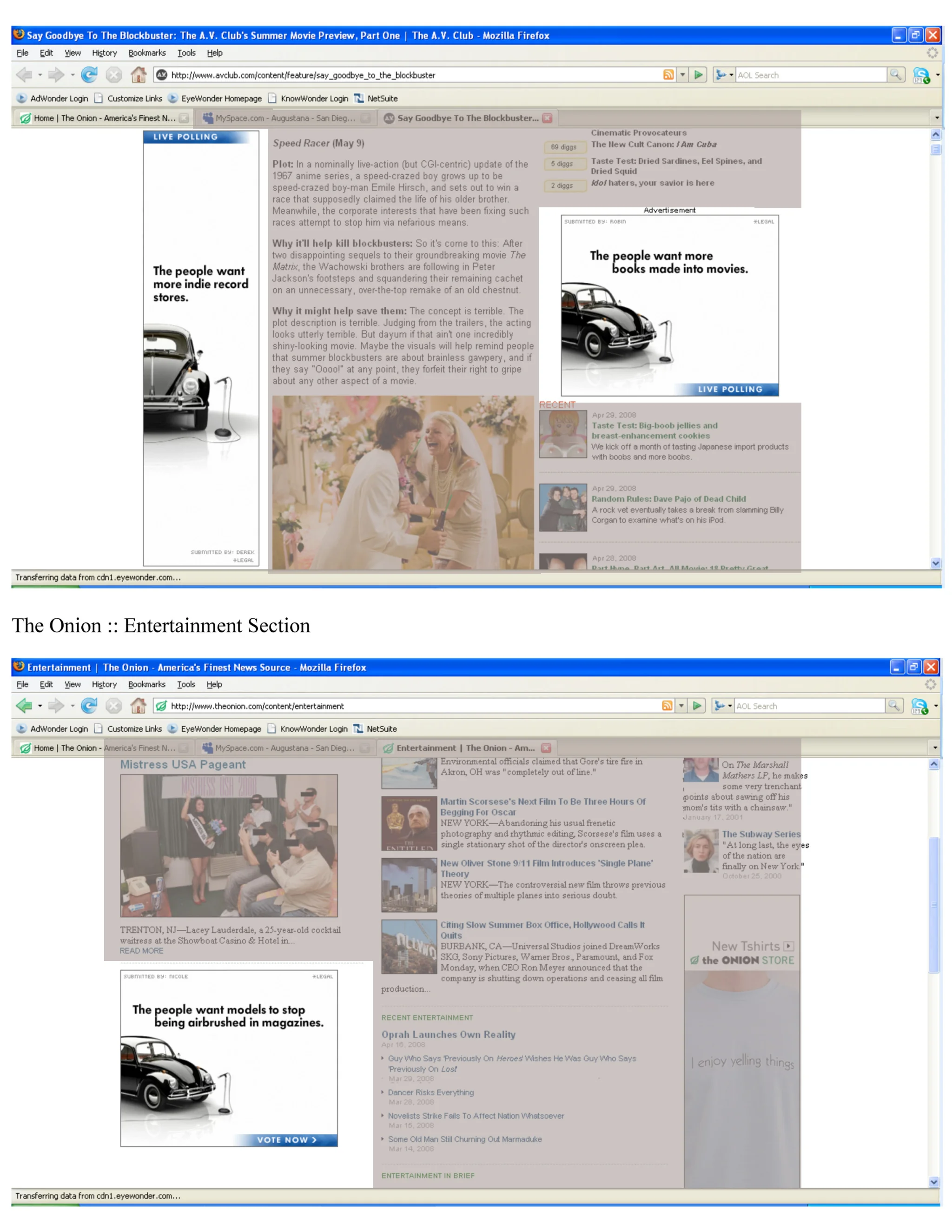Go back in the Onion Entertainment window
The height and width of the screenshot is (1232, 952).
24,706
